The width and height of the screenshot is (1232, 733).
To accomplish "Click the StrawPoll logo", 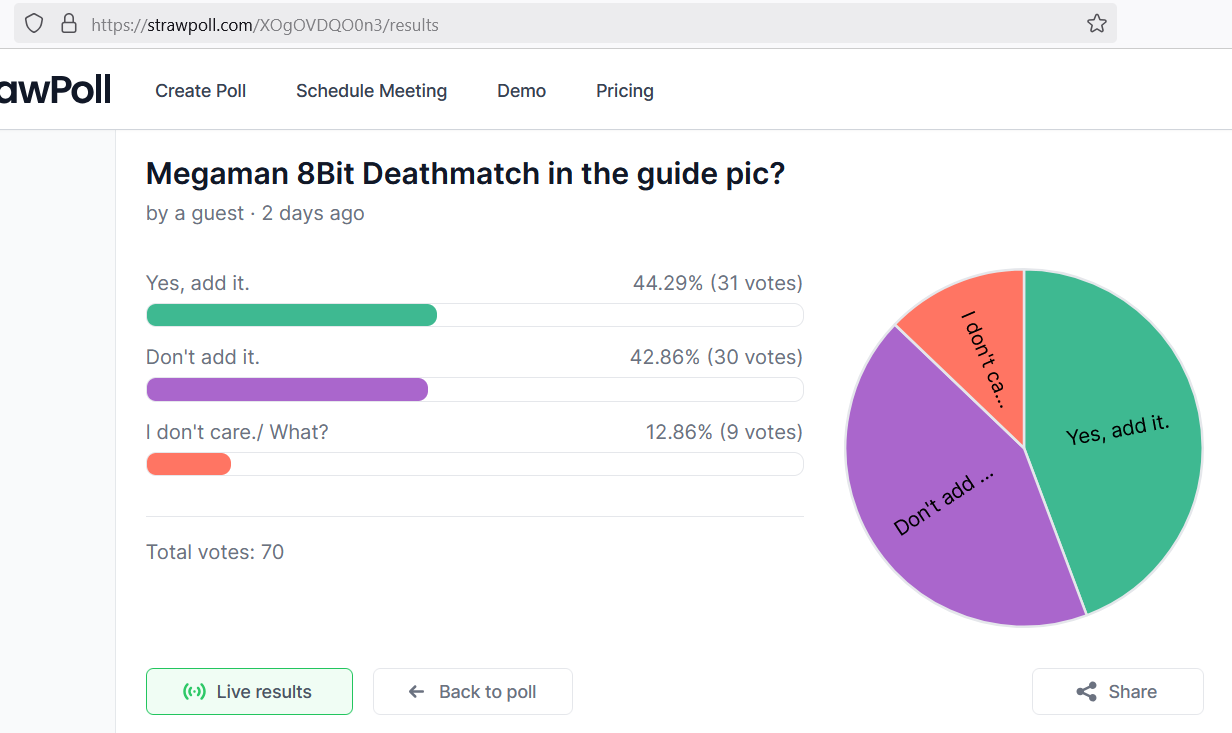I will coord(55,90).
